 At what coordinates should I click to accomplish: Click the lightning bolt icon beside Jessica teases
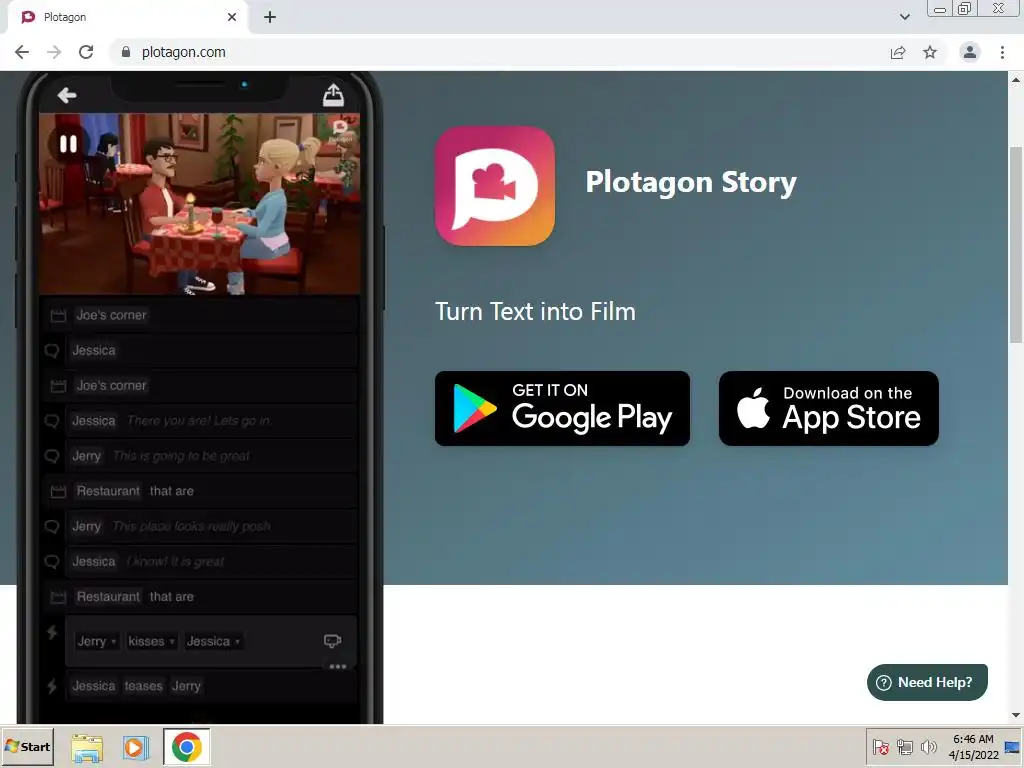52,686
